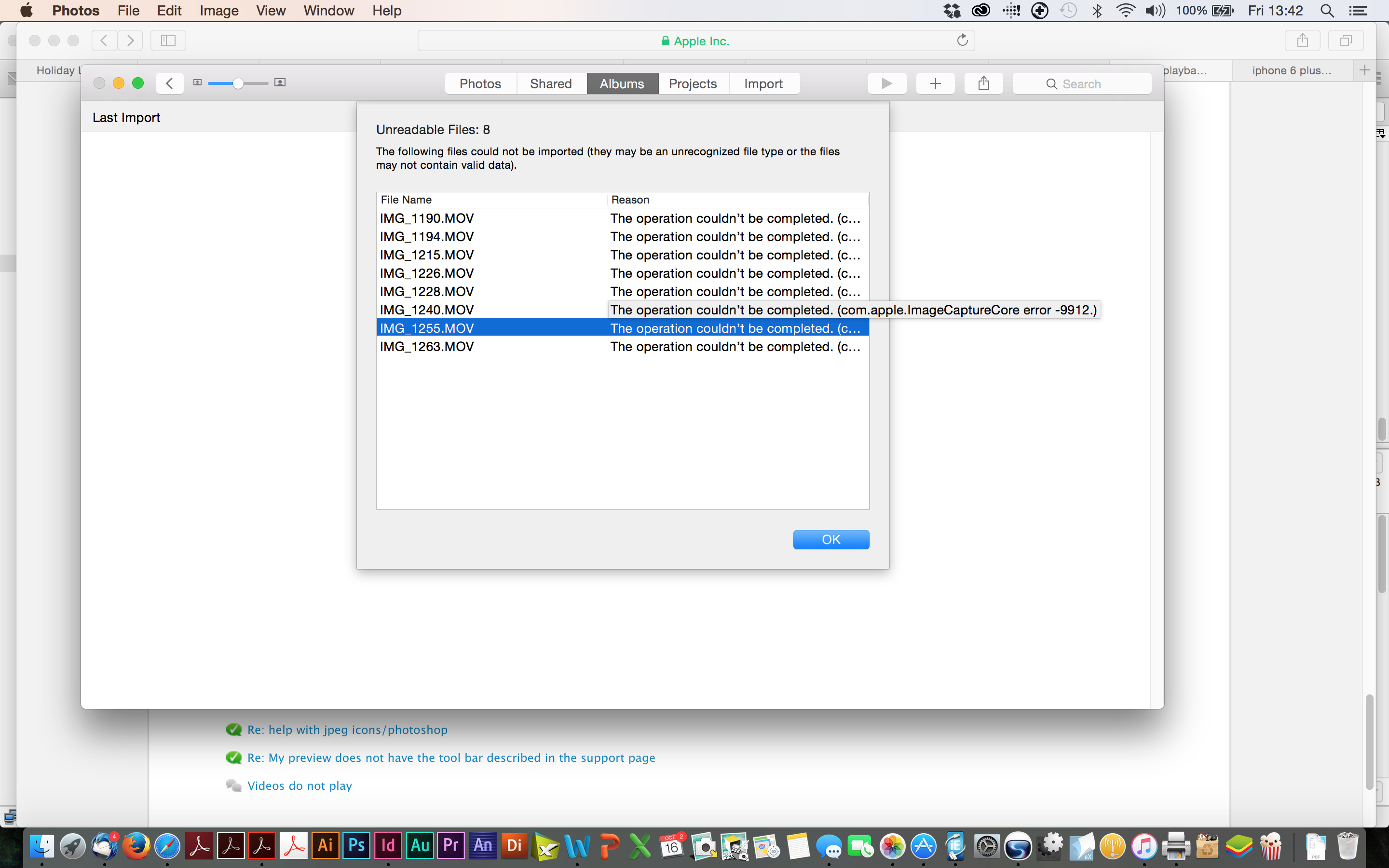Screen dimensions: 1389x868
Task: Switch to the Shared tab
Action: tap(550, 84)
